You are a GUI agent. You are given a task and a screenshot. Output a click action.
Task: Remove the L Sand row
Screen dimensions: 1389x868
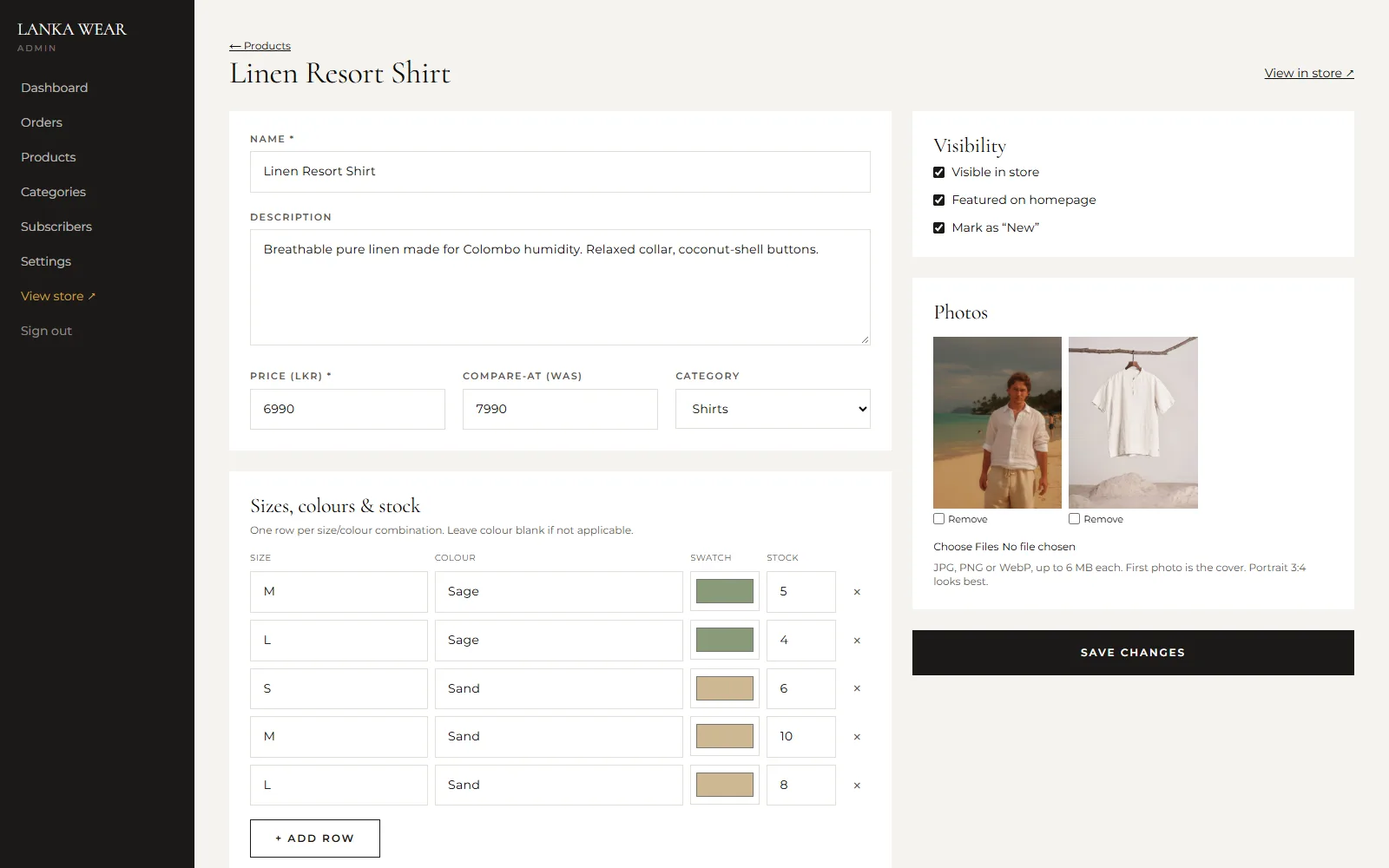tap(857, 786)
